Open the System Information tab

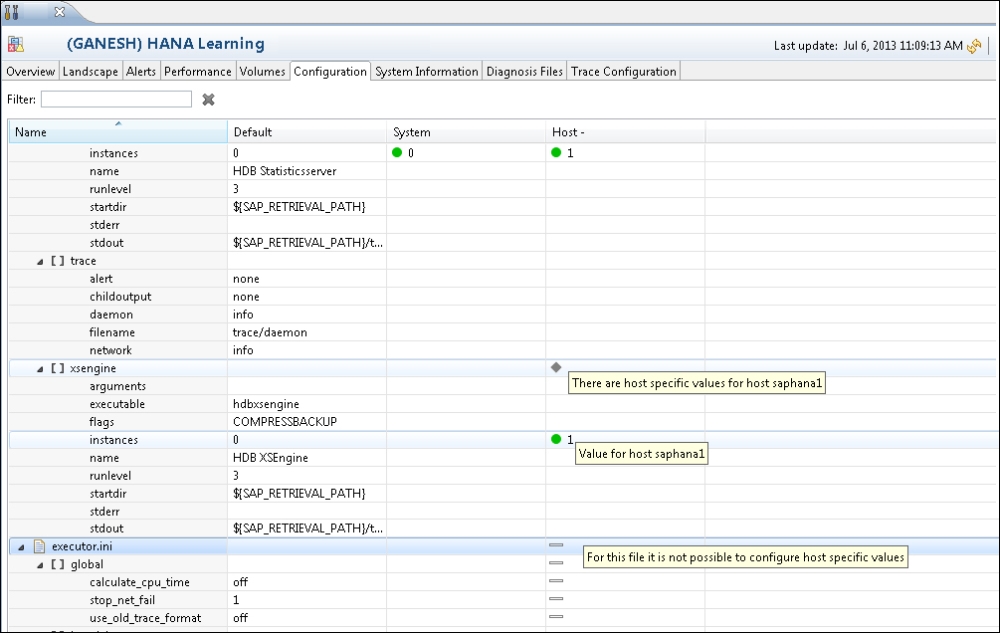click(427, 71)
